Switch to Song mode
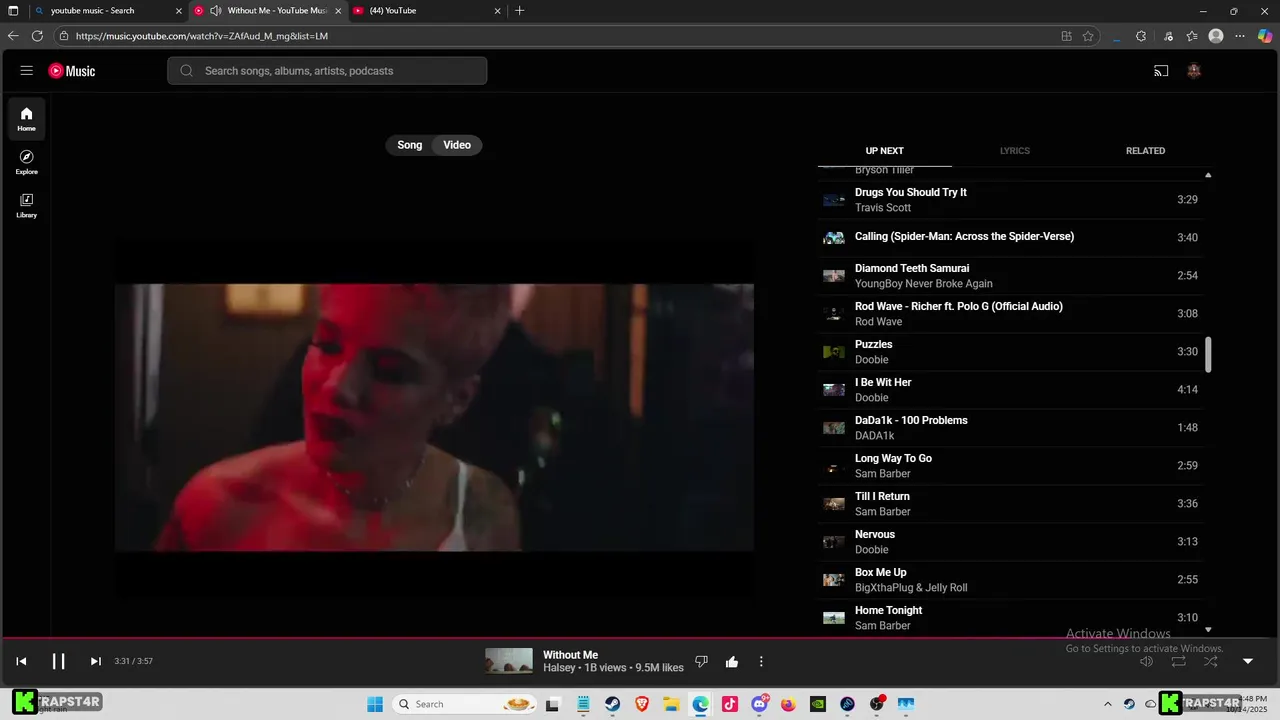 tap(410, 145)
